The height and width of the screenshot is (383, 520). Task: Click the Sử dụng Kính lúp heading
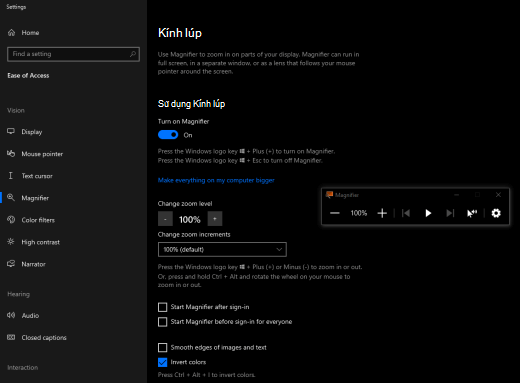[x=191, y=104]
